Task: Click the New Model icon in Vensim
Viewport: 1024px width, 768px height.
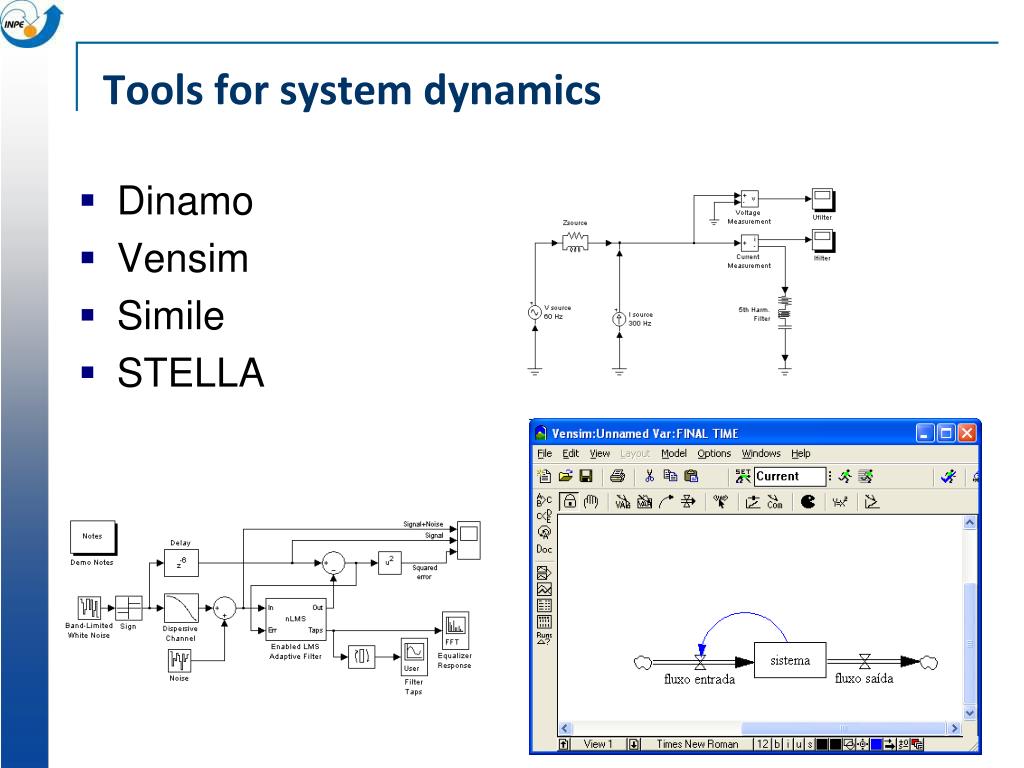Action: point(544,476)
